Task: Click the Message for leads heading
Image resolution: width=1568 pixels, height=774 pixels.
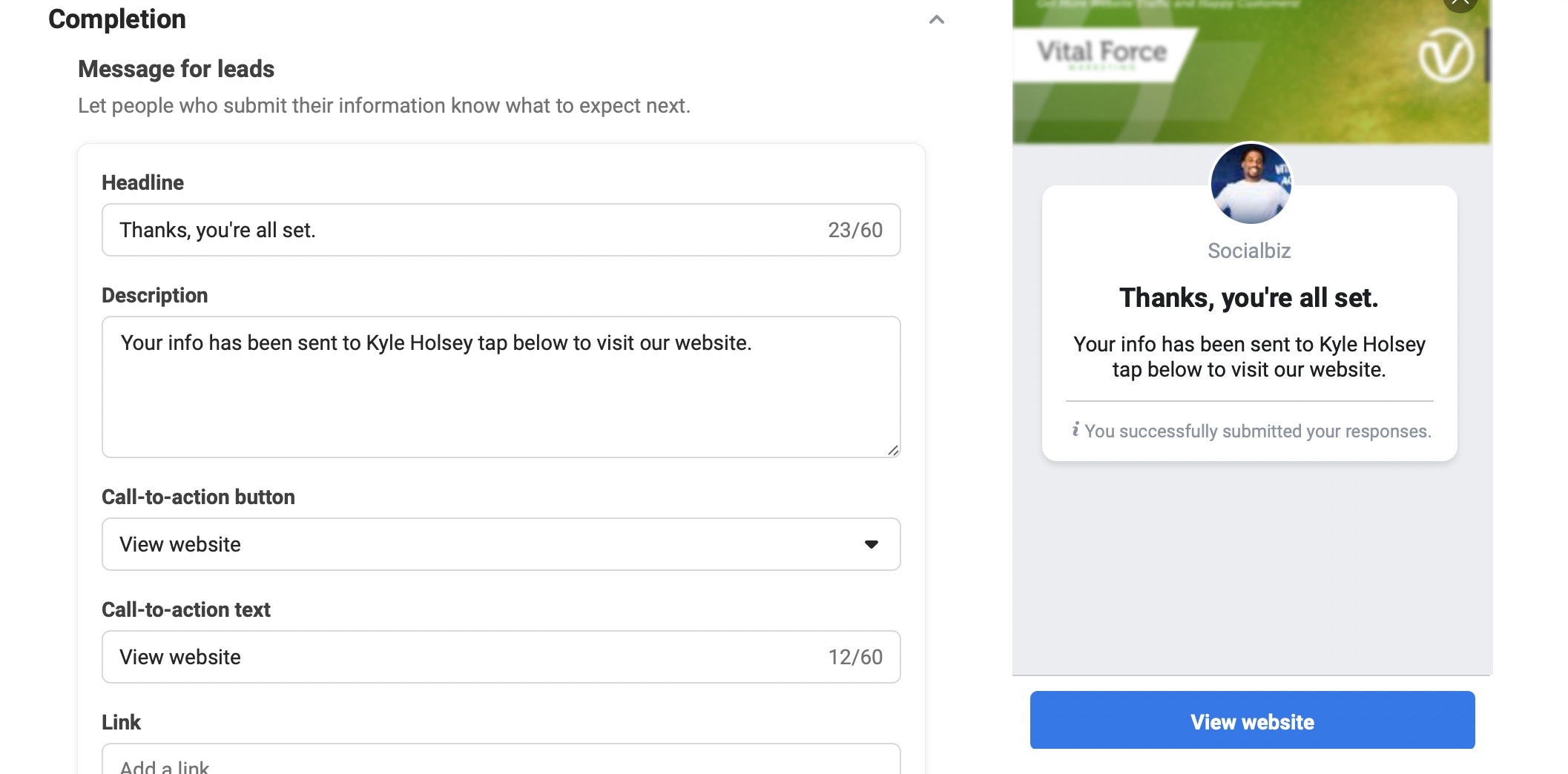Action: pyautogui.click(x=177, y=69)
